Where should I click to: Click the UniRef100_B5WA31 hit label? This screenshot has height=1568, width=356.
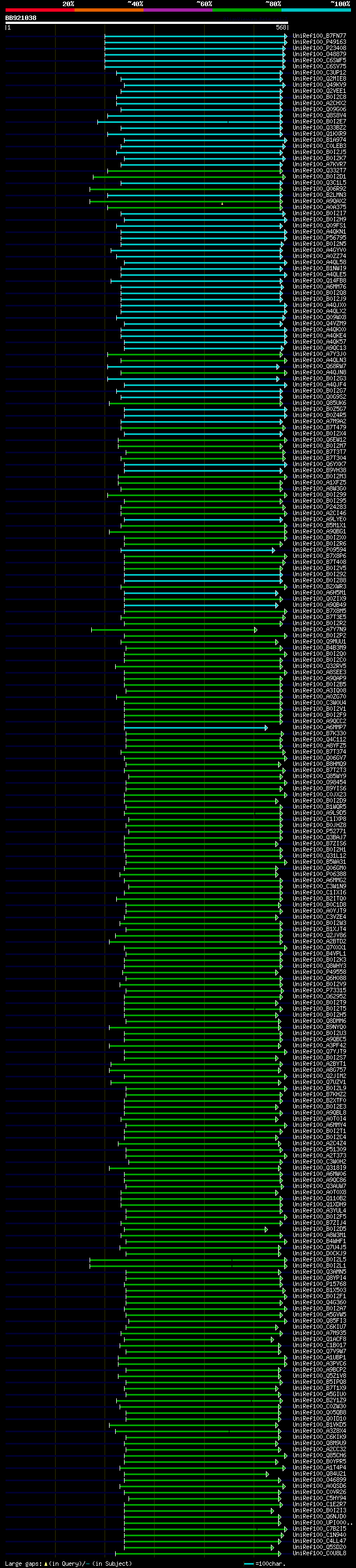[319, 862]
